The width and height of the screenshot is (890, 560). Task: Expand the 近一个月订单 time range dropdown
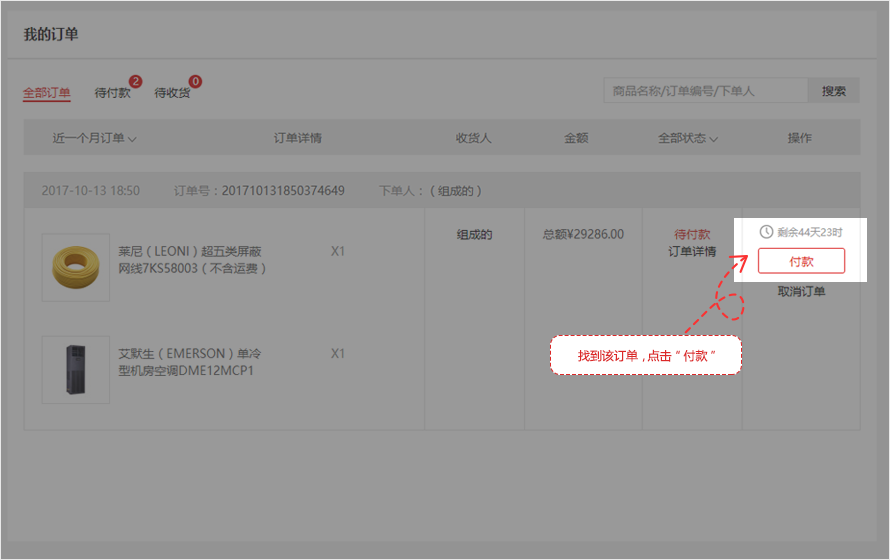(x=94, y=139)
